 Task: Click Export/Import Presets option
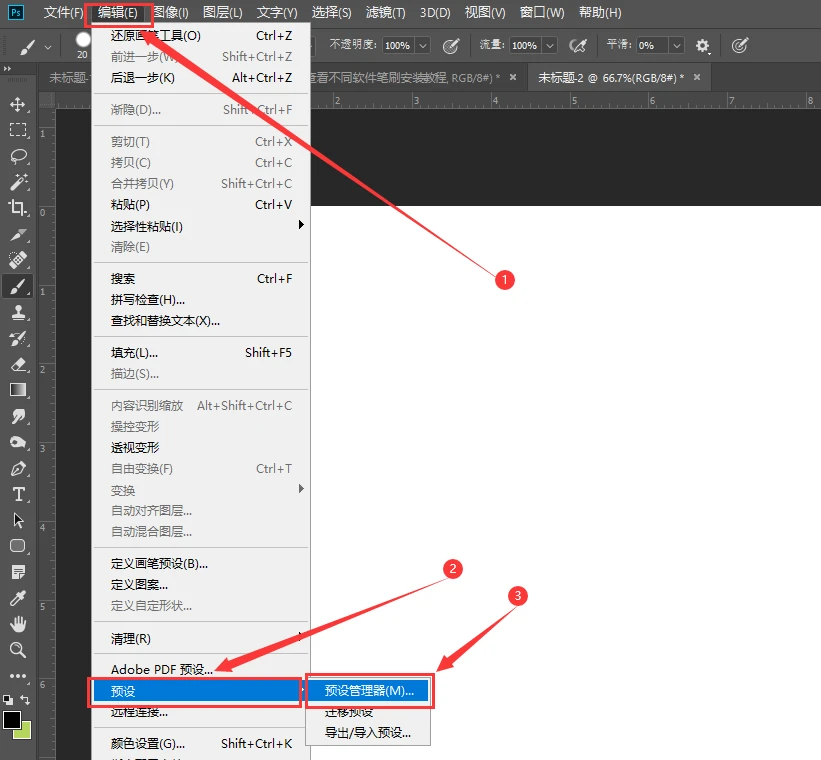(x=367, y=733)
